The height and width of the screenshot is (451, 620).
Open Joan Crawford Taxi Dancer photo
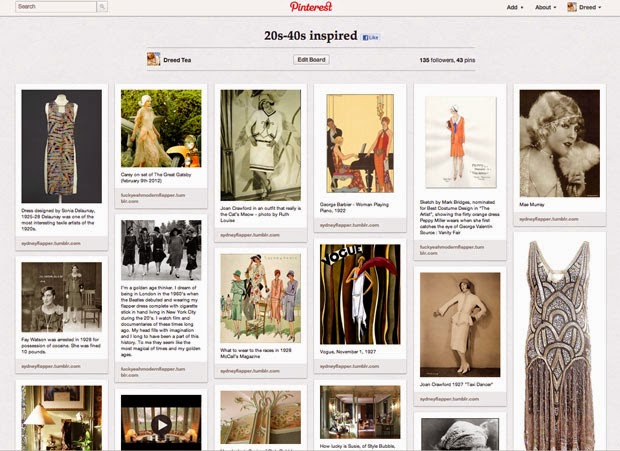(460, 325)
